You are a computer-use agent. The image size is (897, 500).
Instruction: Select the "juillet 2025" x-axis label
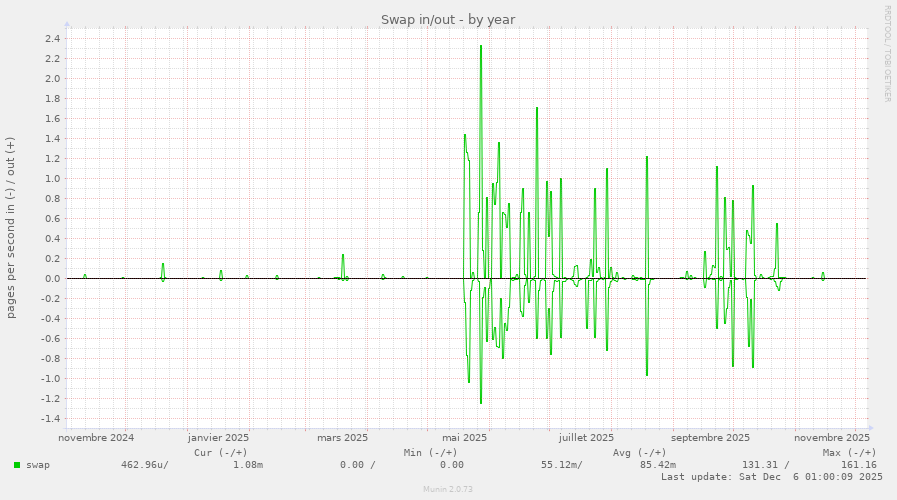586,437
